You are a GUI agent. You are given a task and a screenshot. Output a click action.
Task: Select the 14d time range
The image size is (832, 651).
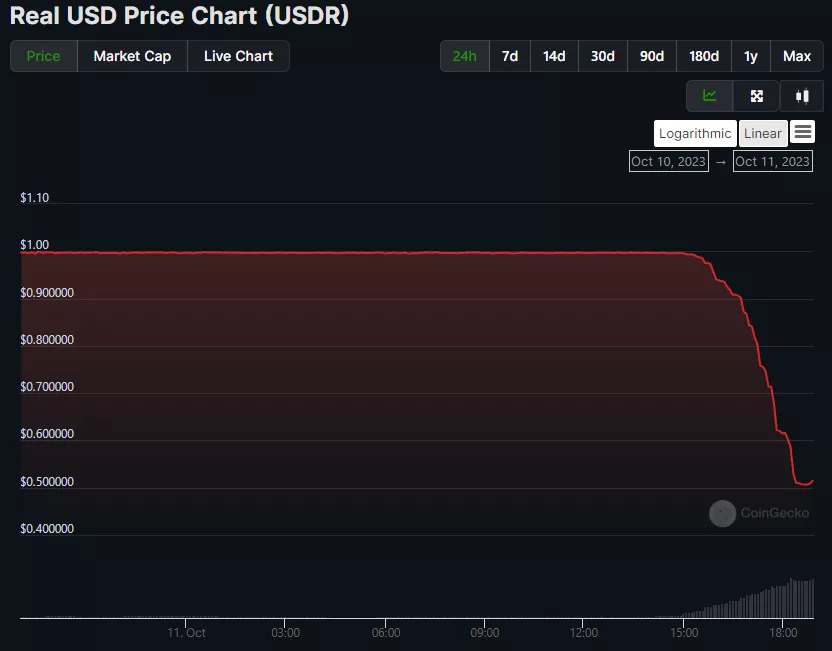point(554,56)
